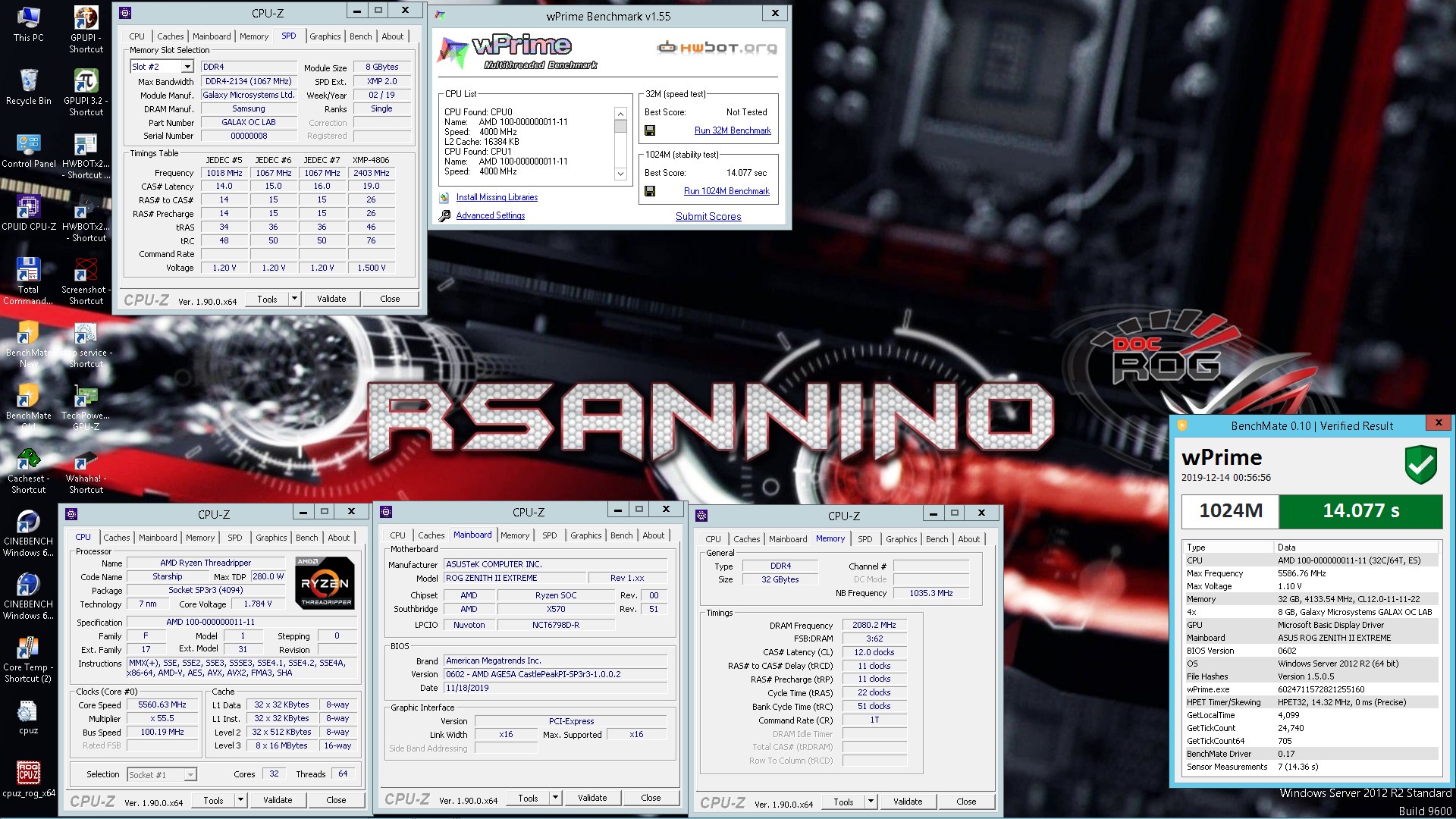Click the DRAM Frequency value 2080.2 MHz
This screenshot has width=1456, height=819.
pos(874,625)
